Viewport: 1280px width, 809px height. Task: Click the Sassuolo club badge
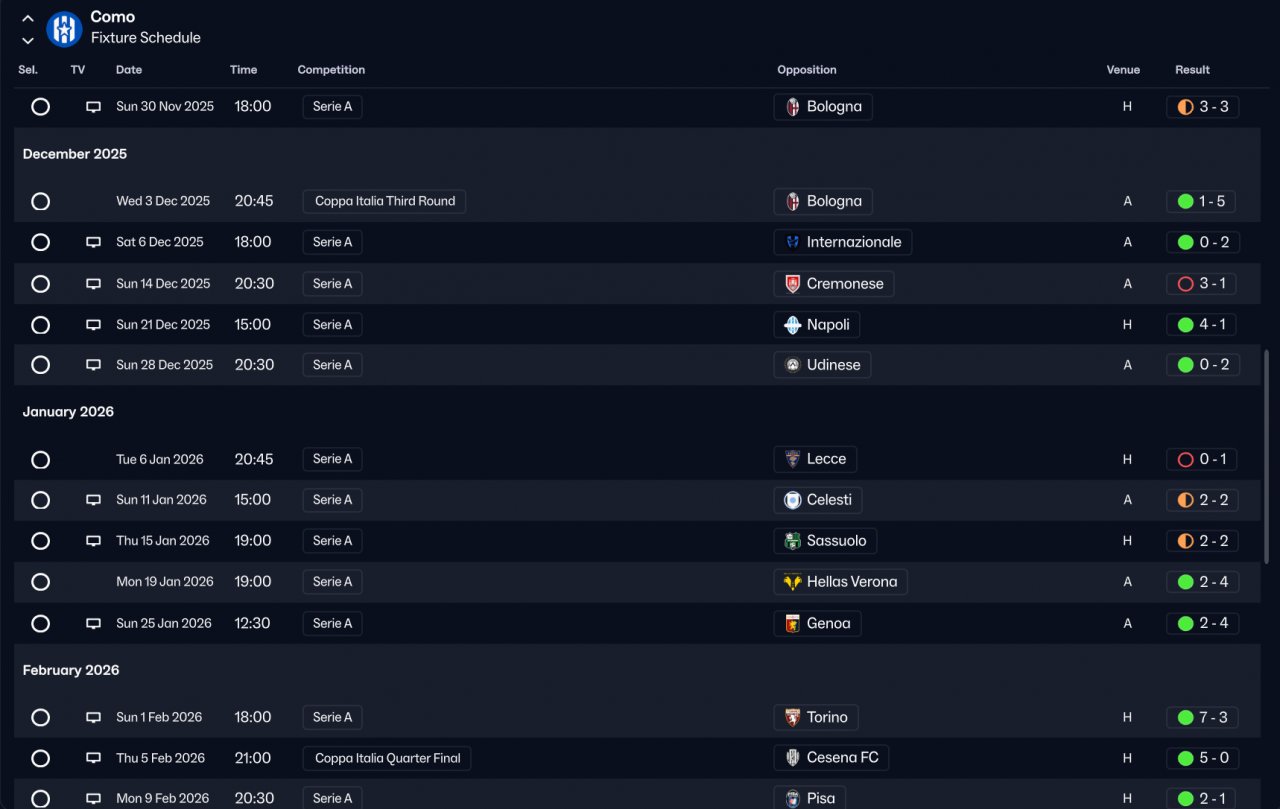point(793,541)
